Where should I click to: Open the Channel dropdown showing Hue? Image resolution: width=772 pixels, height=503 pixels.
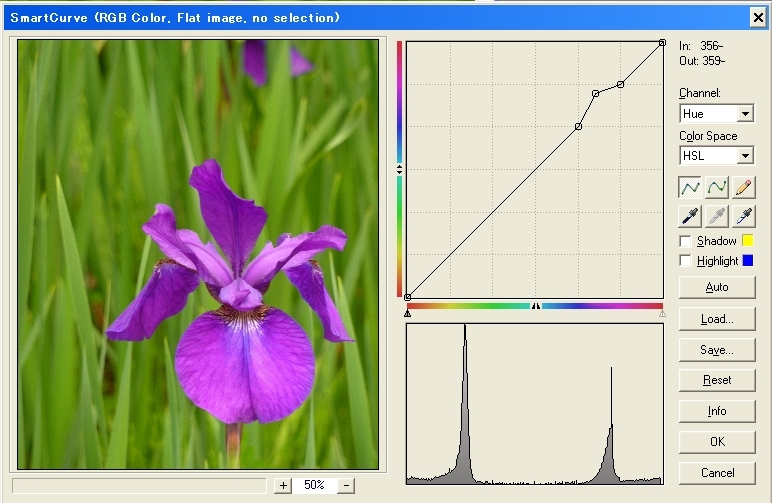(x=716, y=114)
